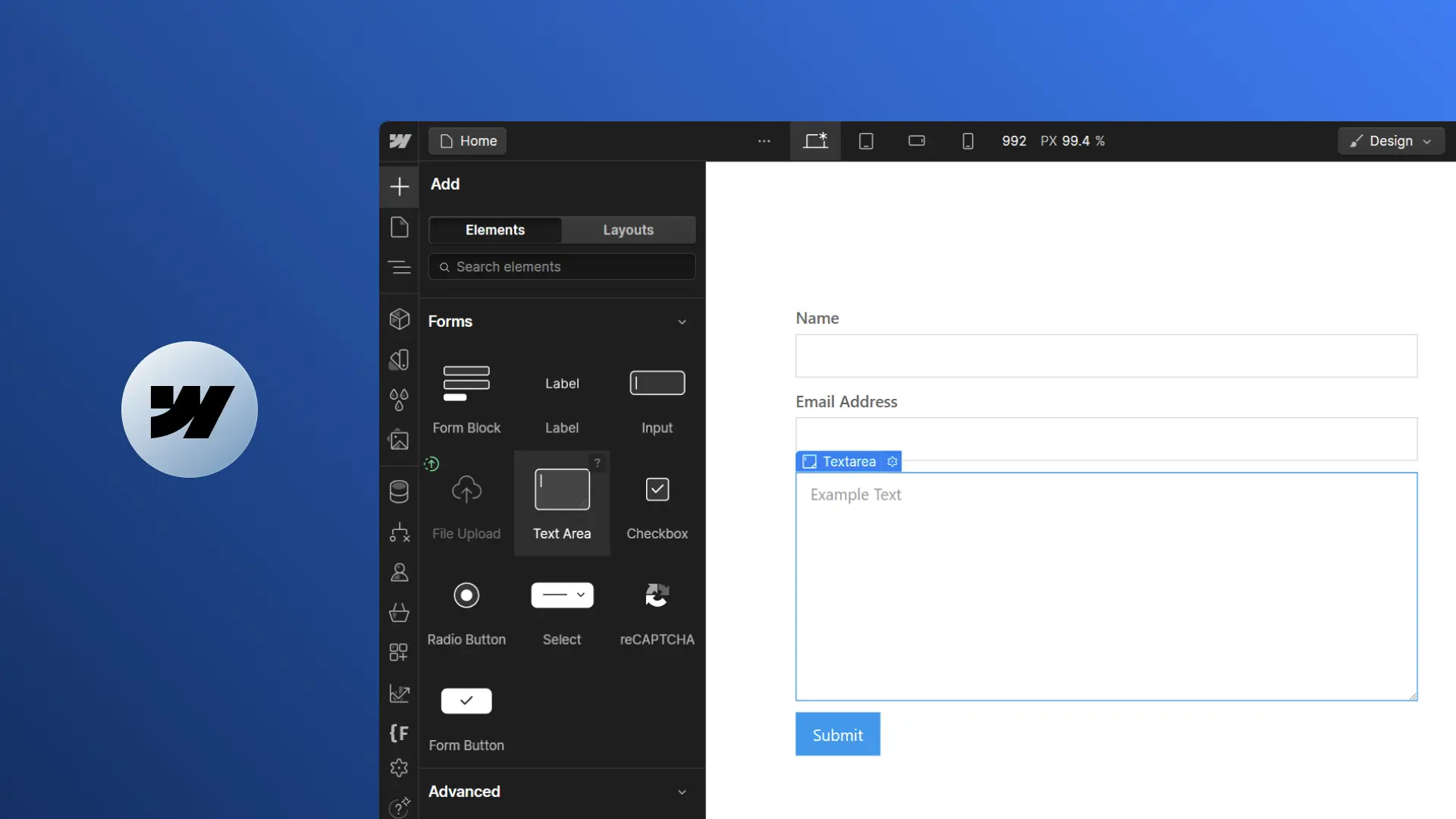1456x819 pixels.
Task: Click the zoom percentage 99.4 value
Action: point(1075,141)
